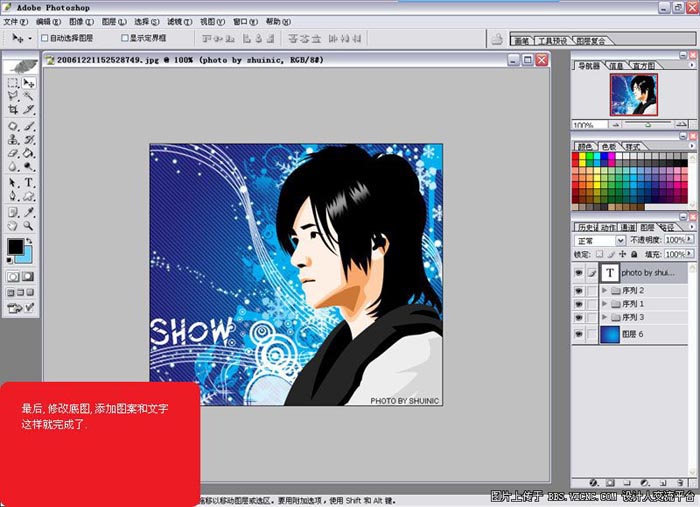
Task: Select the Pen tool
Action: [x=13, y=196]
